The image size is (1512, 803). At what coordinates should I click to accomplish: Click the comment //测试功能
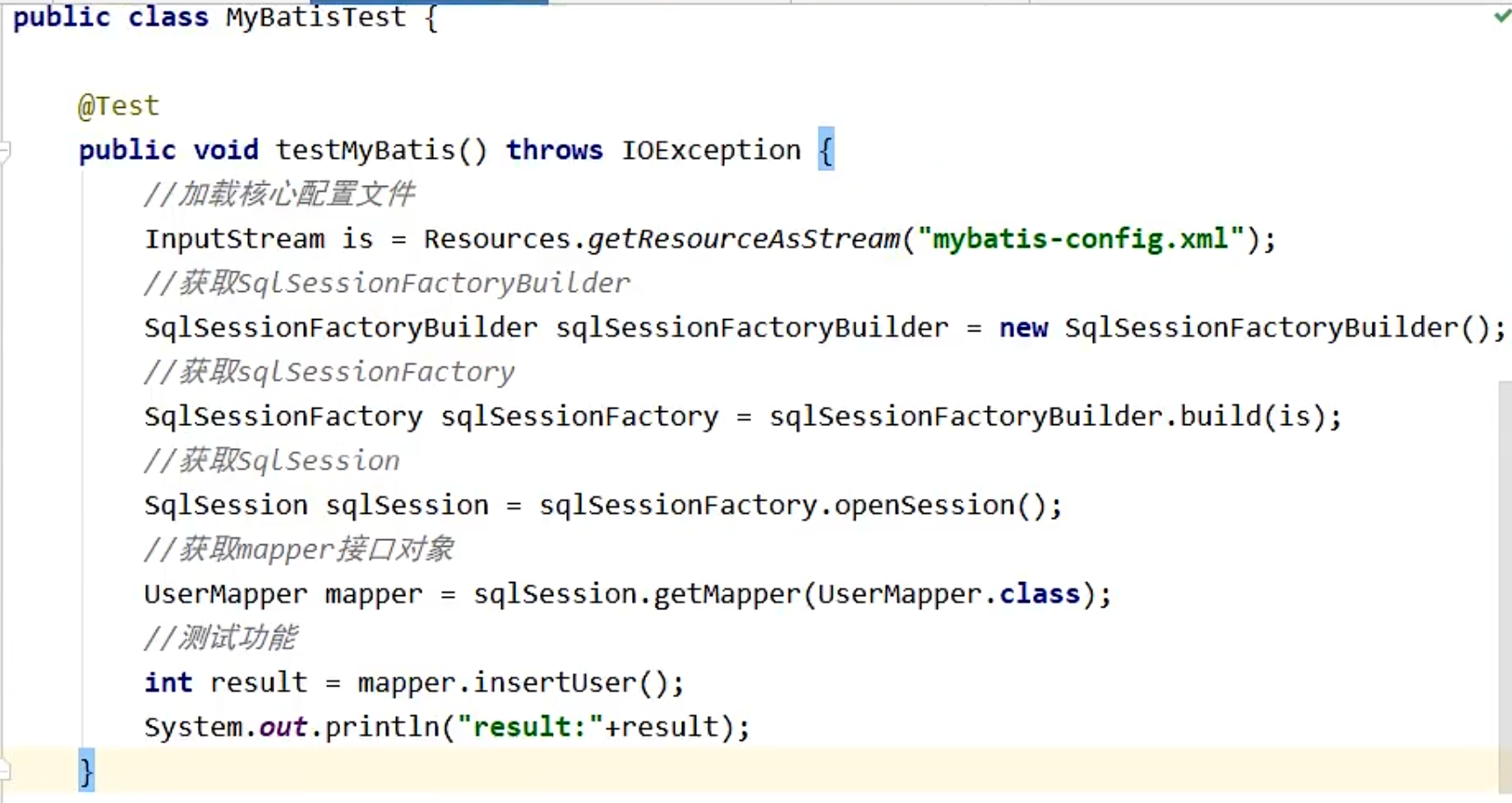(x=220, y=638)
